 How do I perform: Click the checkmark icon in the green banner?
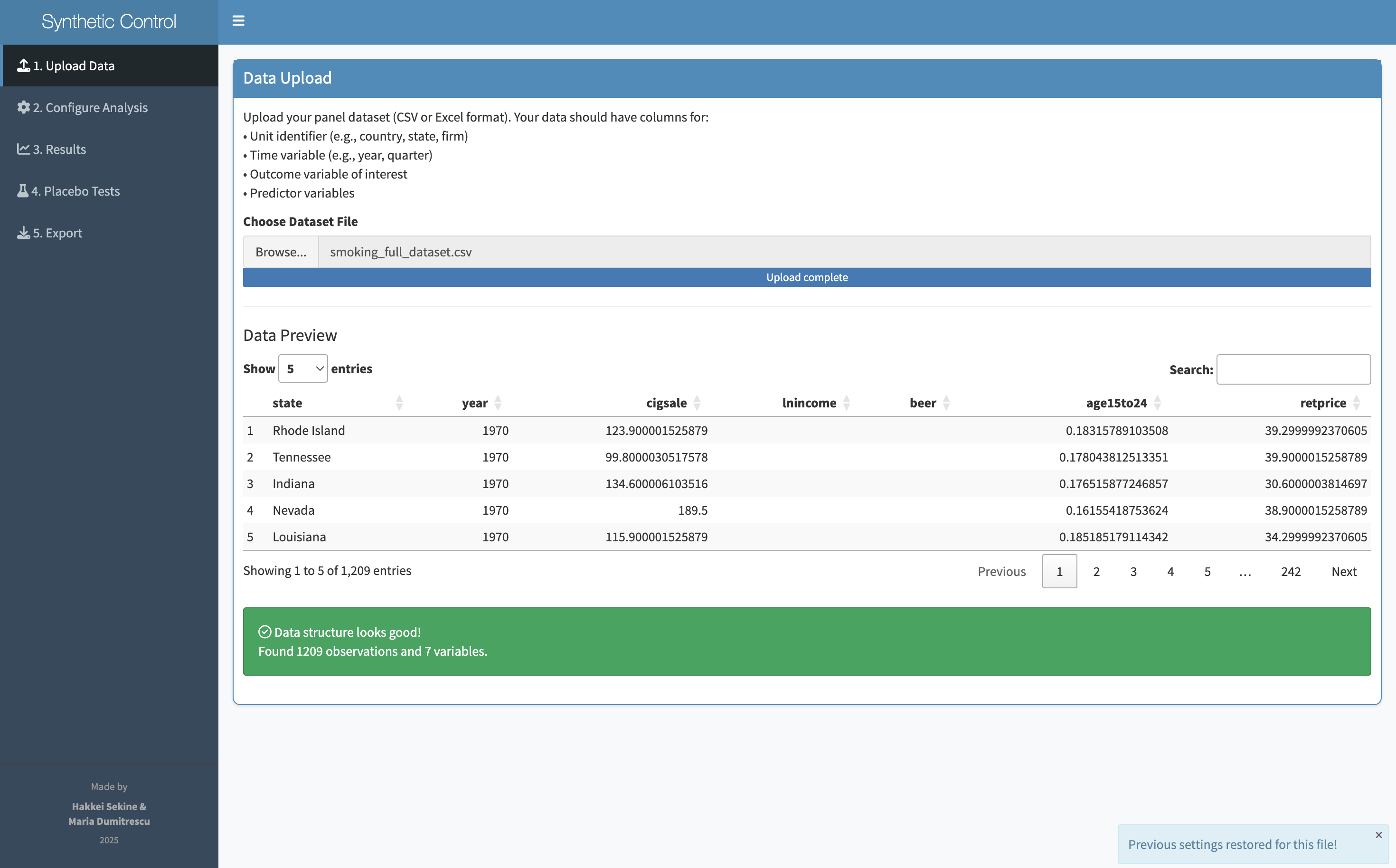pos(264,632)
